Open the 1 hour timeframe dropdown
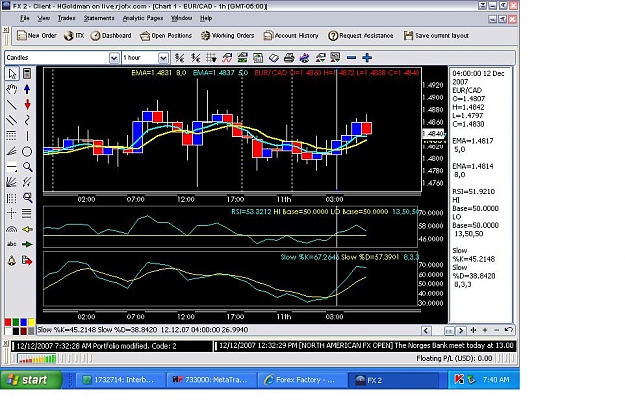 coord(163,58)
